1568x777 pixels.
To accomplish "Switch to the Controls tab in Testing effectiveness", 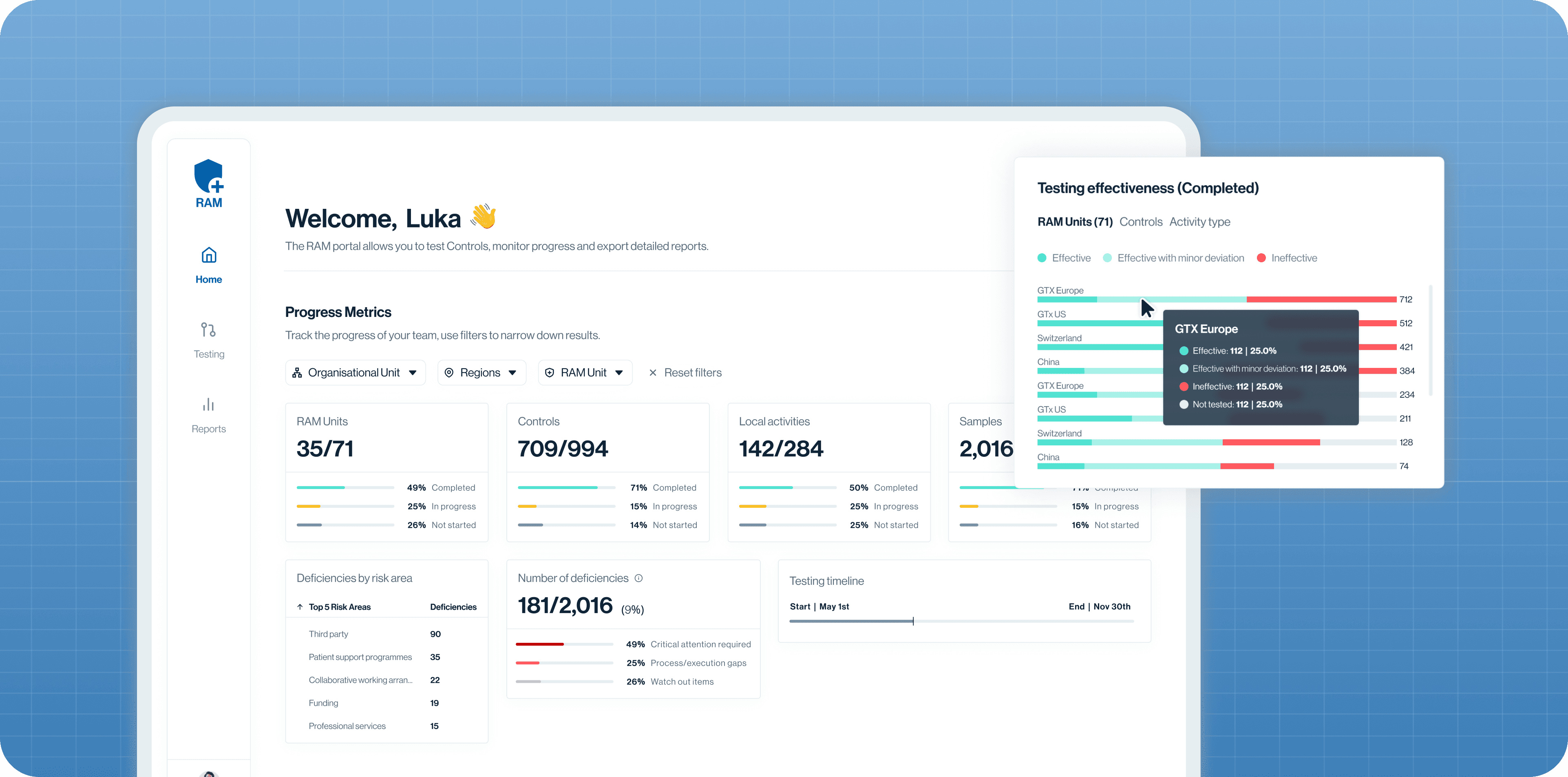I will tap(1141, 221).
